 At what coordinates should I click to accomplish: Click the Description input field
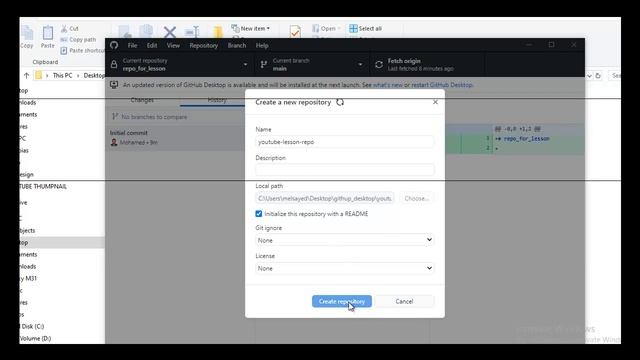tap(344, 170)
